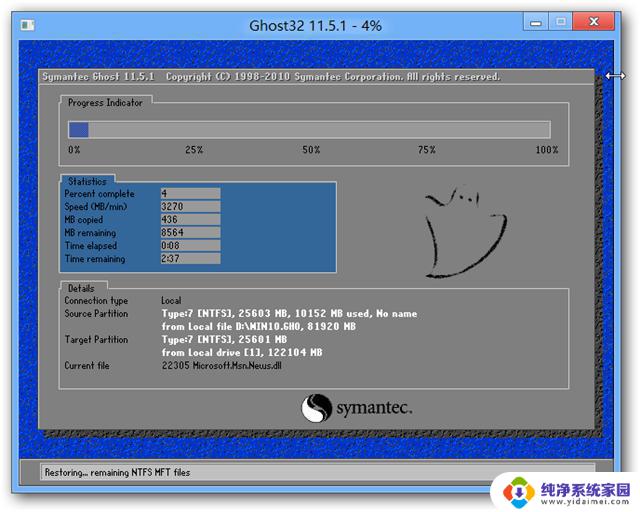Minimize the Ghost32 window

[x=536, y=22]
